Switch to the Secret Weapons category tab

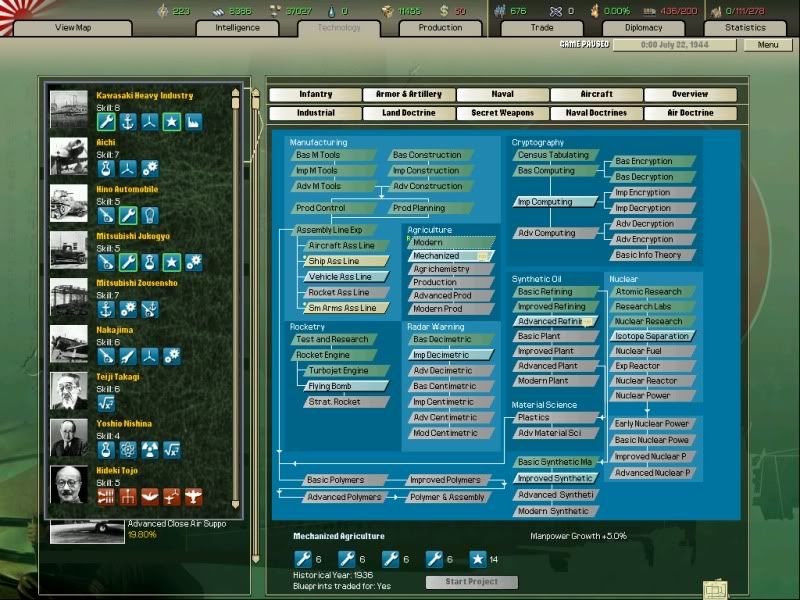[502, 113]
